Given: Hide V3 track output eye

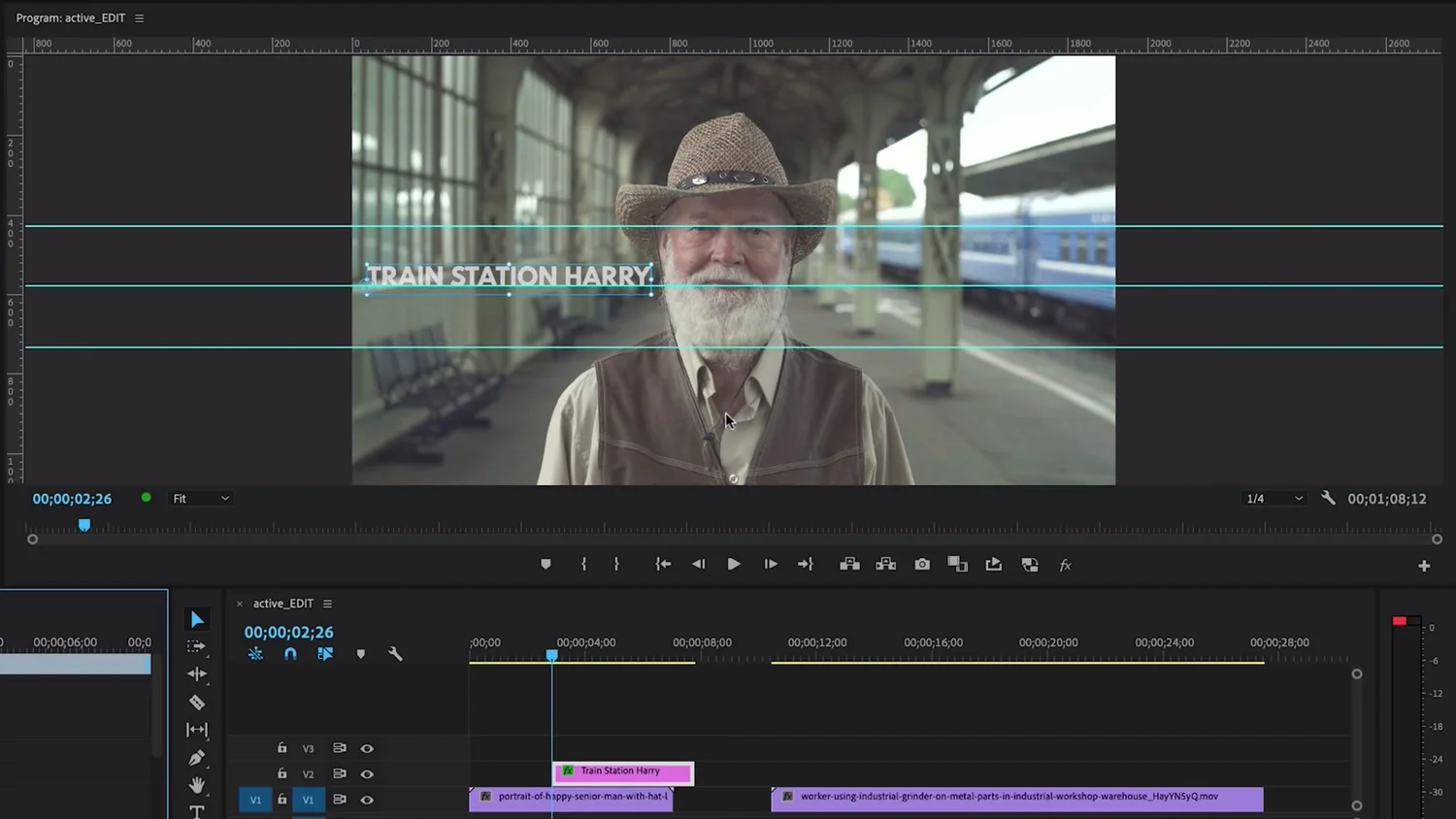Looking at the screenshot, I should point(367,748).
